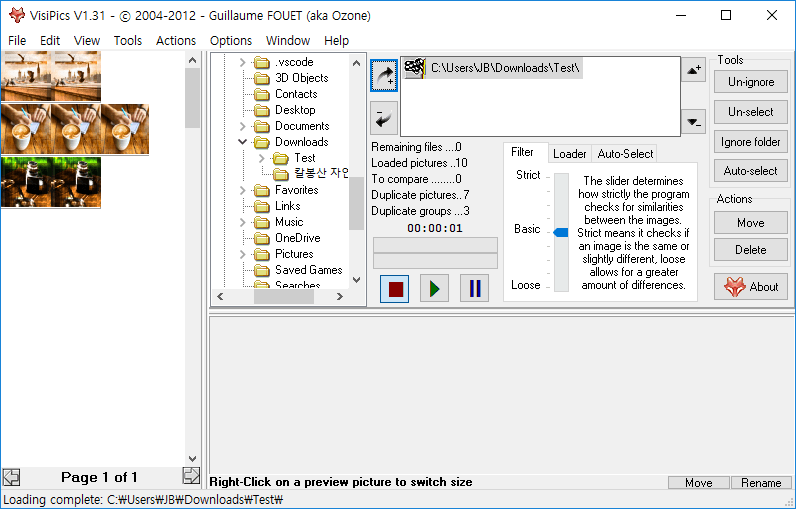Screen dimensions: 796x509
Task: Select the Documents folder
Action: coord(291,126)
